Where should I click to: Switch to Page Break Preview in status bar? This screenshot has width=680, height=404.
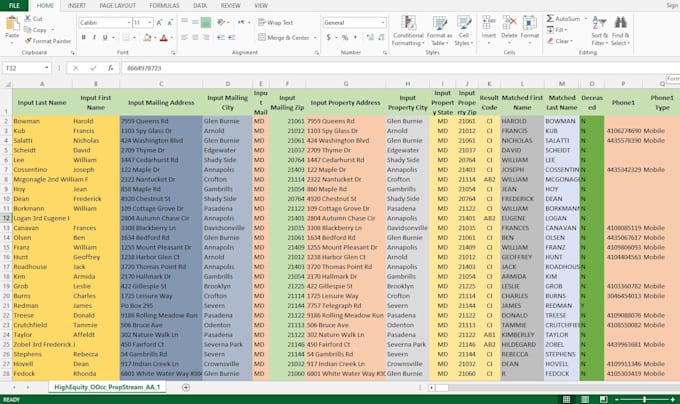(x=603, y=399)
